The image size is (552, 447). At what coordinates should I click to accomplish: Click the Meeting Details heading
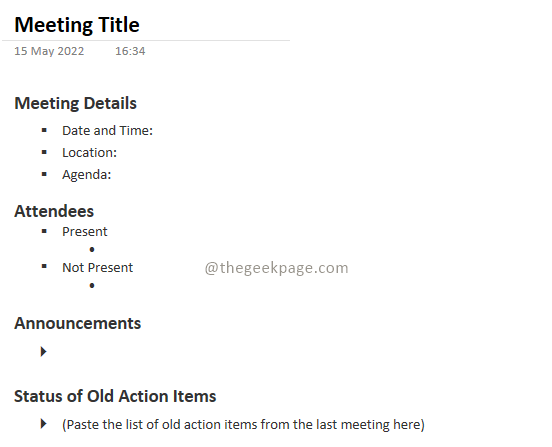pos(75,103)
